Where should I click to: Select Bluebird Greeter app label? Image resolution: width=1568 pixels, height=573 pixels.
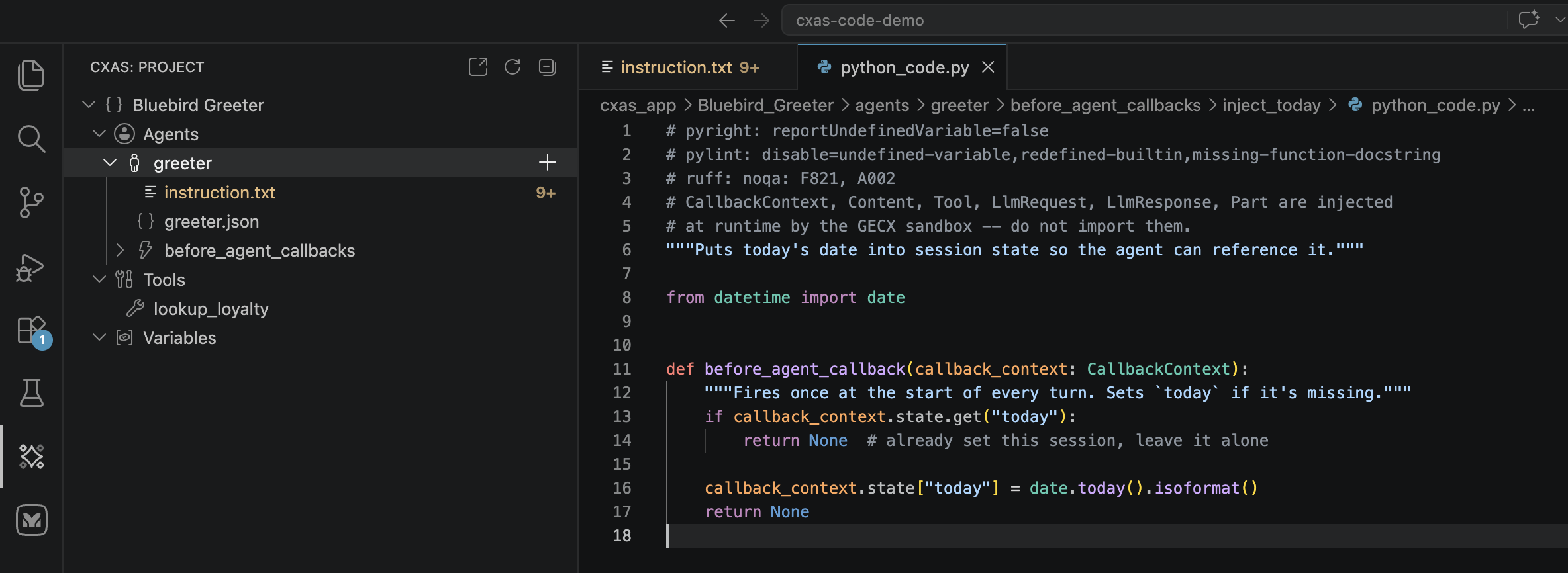coord(198,105)
